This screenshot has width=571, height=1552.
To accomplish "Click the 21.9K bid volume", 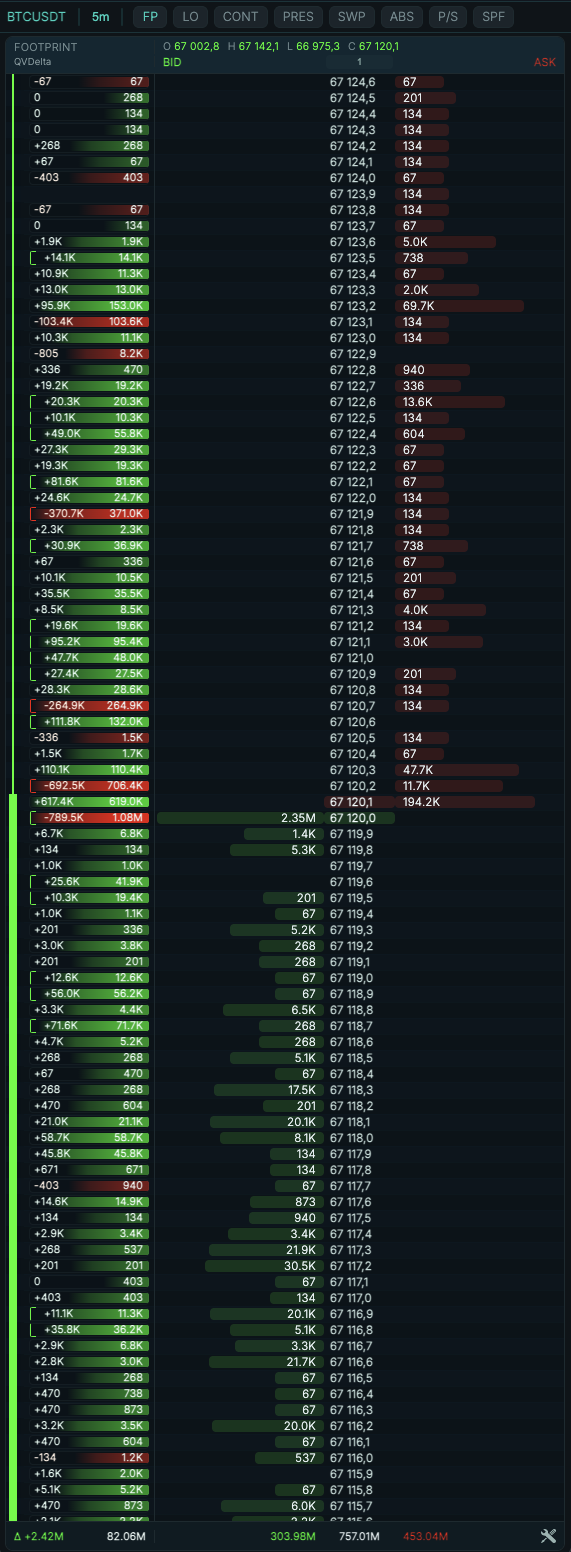I will (264, 1250).
